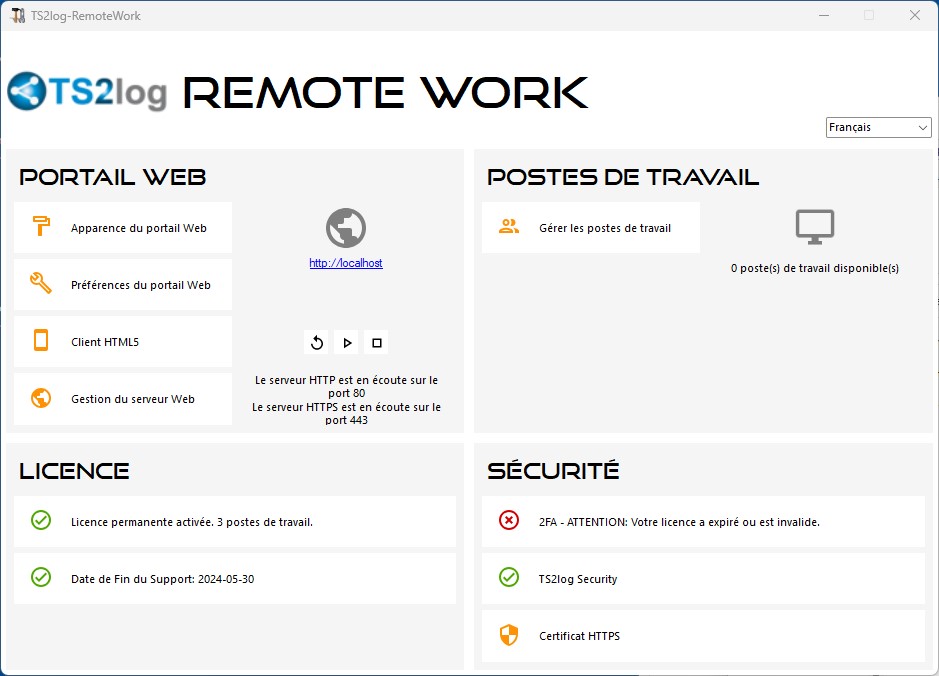Open the Certificat HTTPS row
Image resolution: width=939 pixels, height=676 pixels.
click(703, 636)
